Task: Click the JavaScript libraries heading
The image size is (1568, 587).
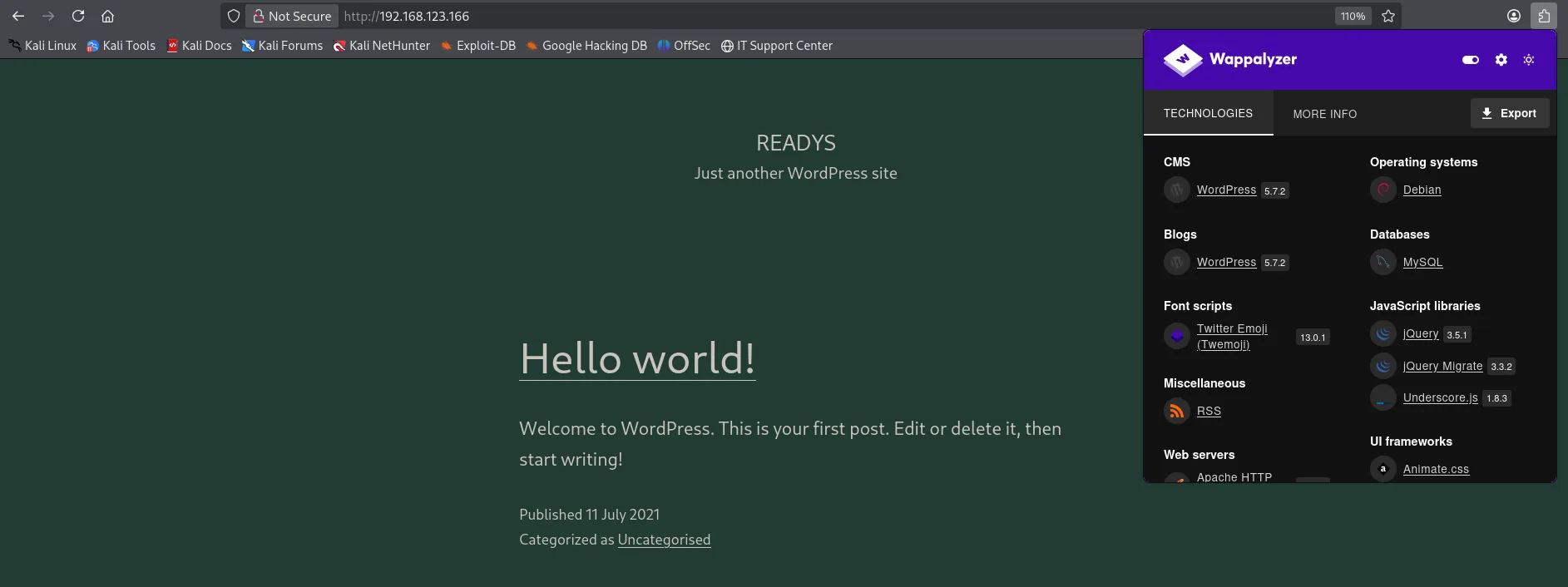Action: [x=1425, y=306]
